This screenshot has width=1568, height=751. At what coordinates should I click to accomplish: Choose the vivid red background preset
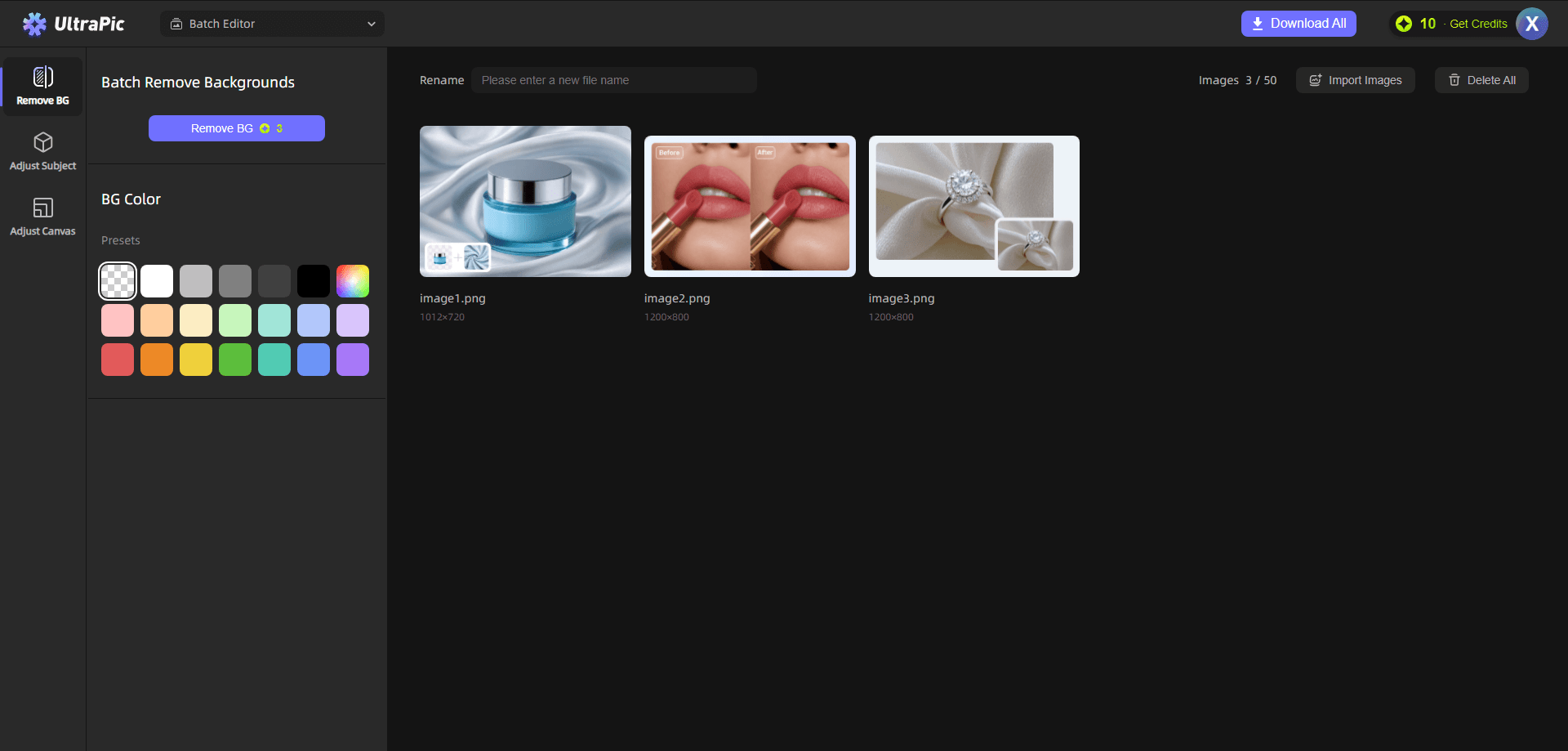click(x=118, y=360)
